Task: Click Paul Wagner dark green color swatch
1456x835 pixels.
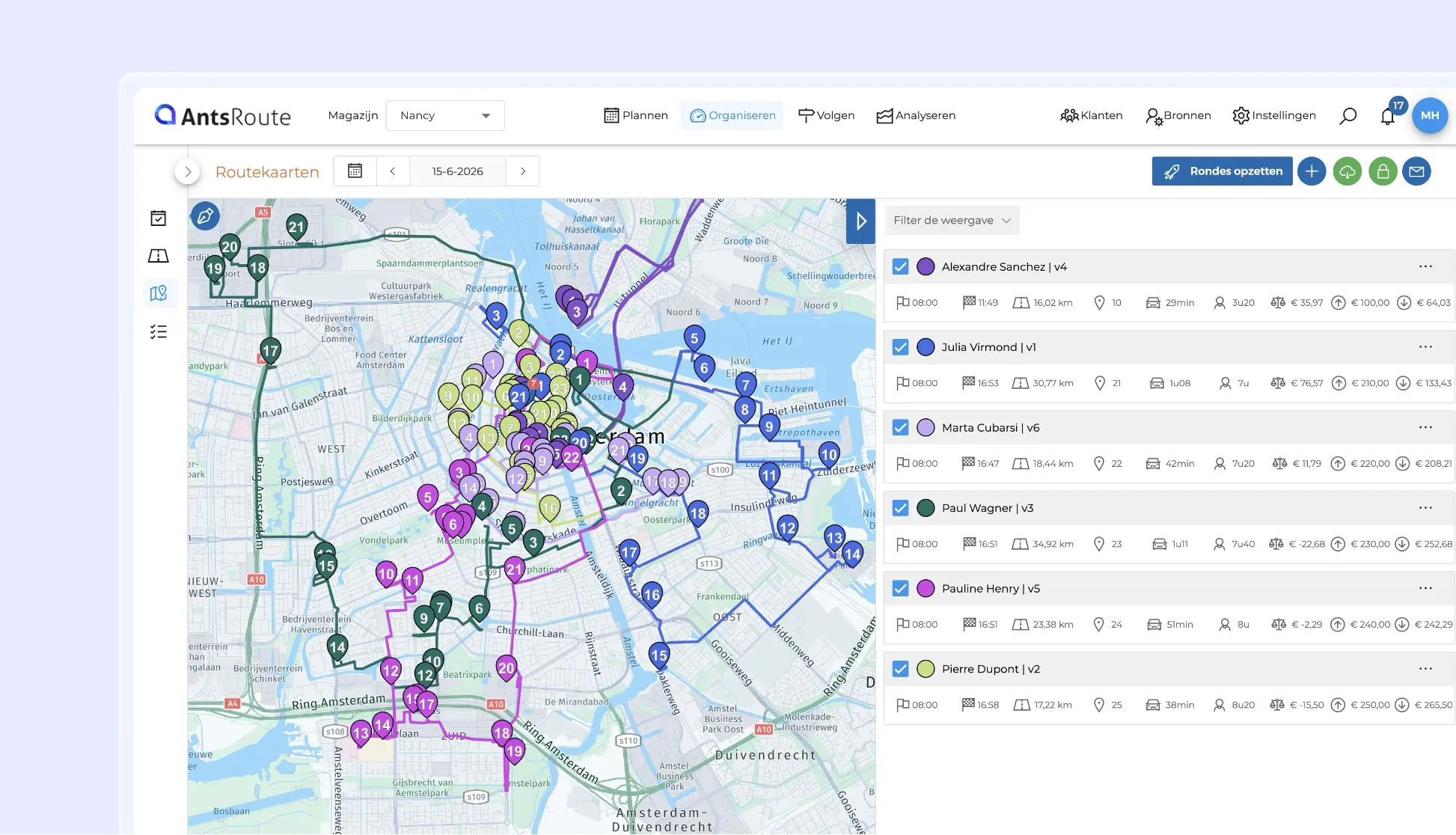Action: (926, 507)
